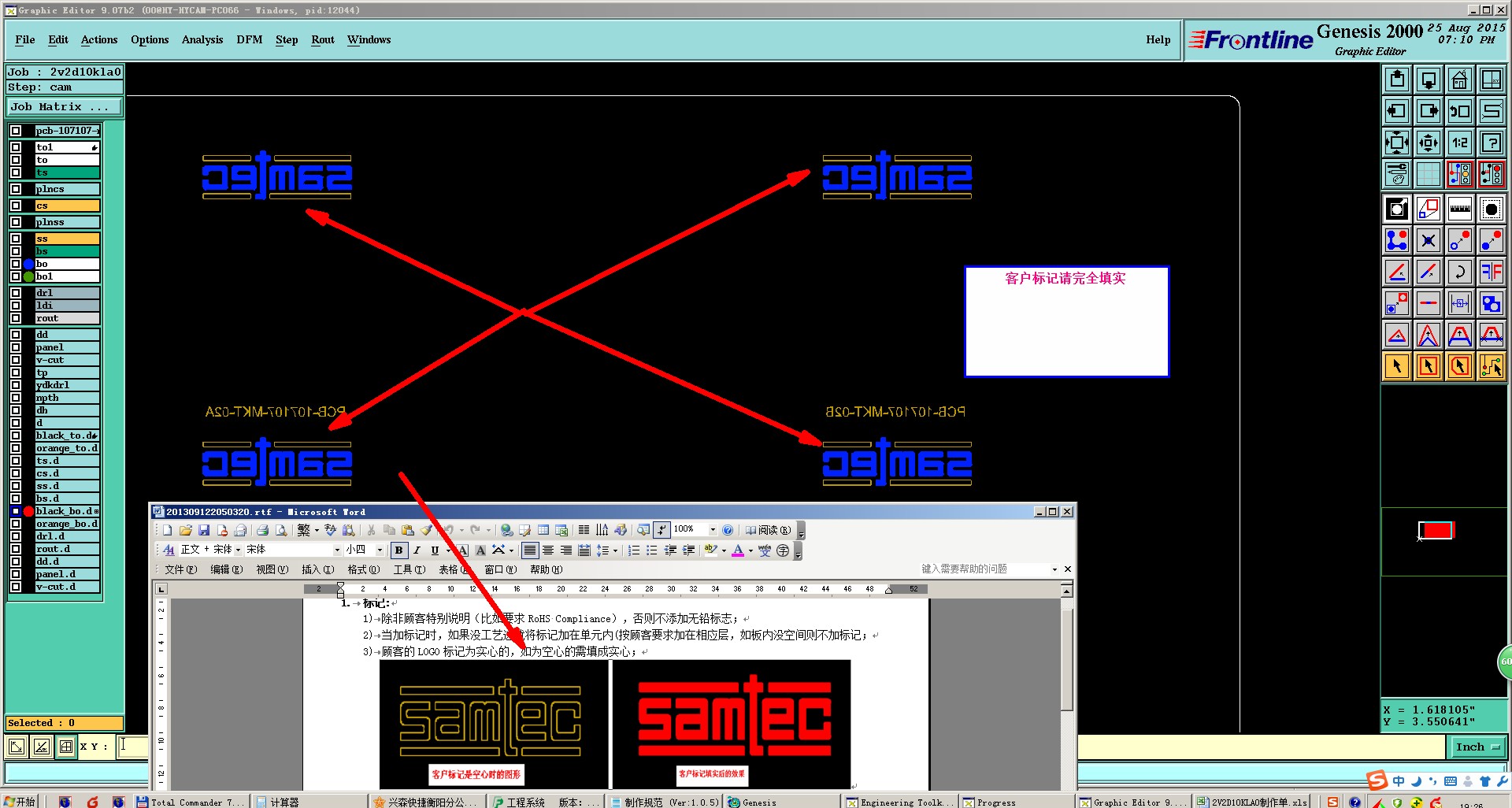Select the rotate arc arrow tool
Screen dimensions: 1512x808
pyautogui.click(x=1459, y=272)
